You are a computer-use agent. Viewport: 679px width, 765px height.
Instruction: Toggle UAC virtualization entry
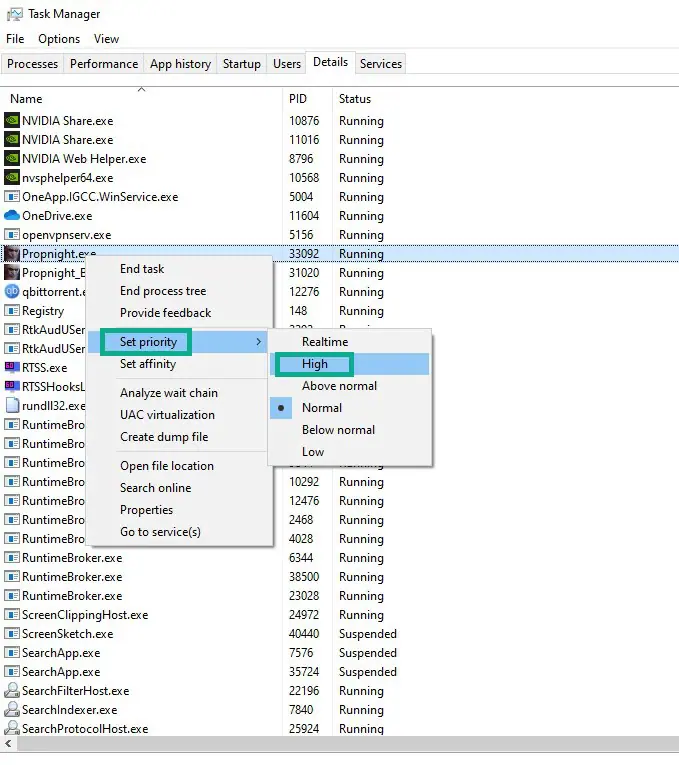tap(179, 415)
